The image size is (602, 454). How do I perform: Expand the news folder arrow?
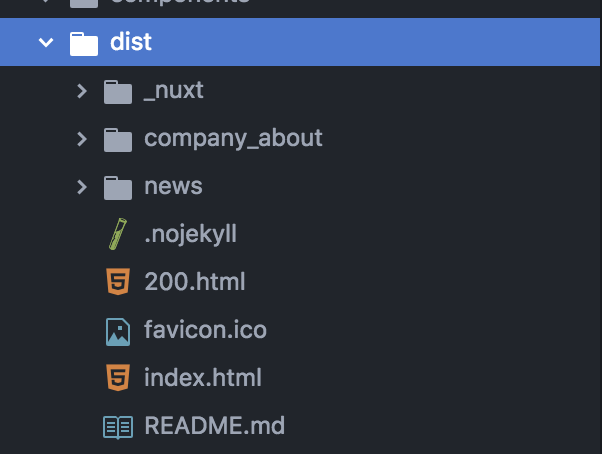[x=81, y=187]
